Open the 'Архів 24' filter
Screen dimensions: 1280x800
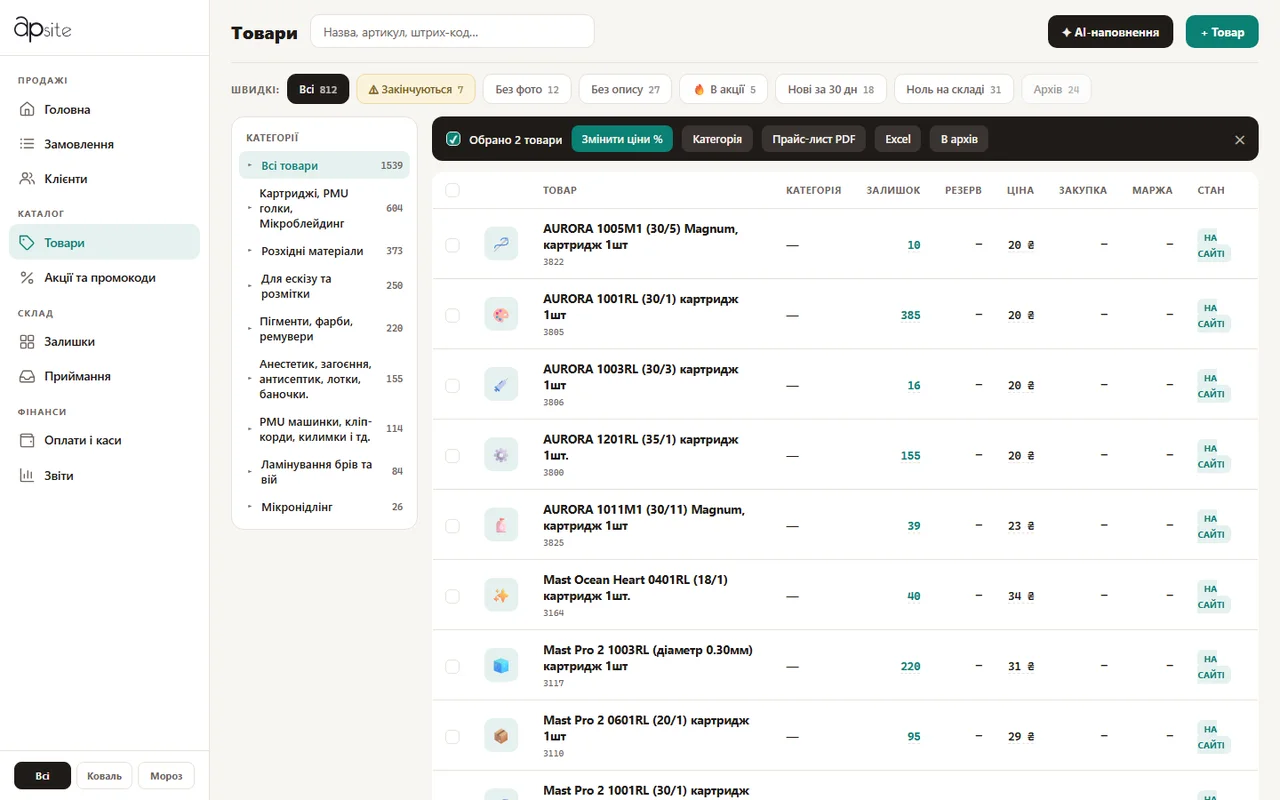pyautogui.click(x=1056, y=89)
